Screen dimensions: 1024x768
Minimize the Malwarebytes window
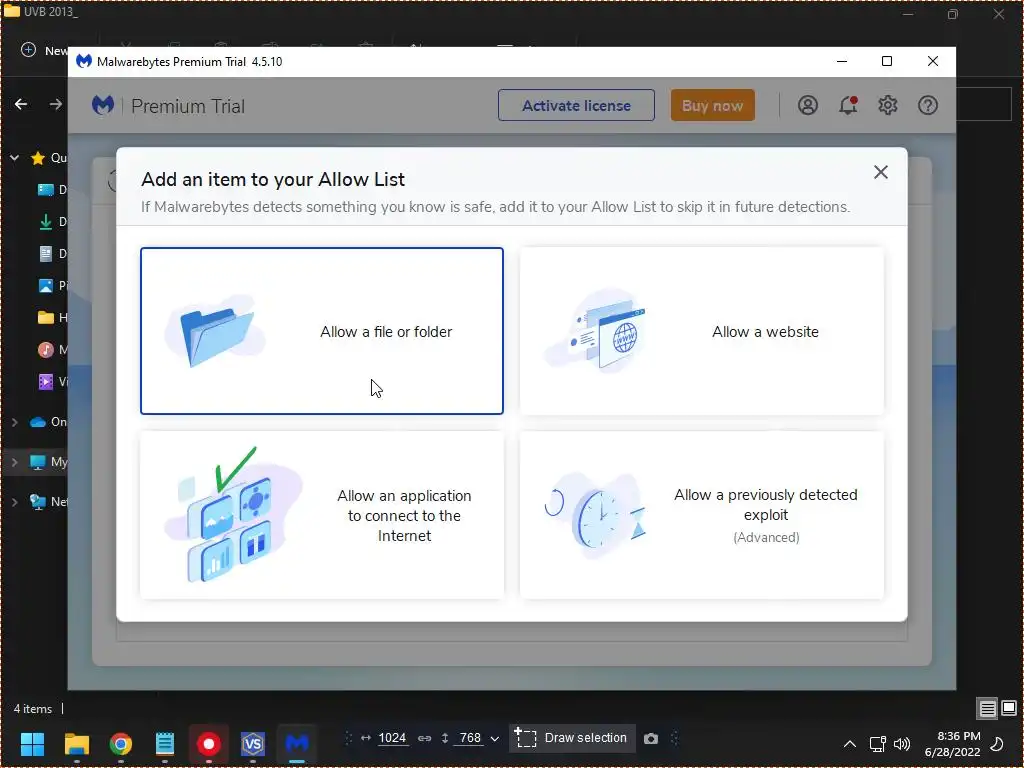pos(842,61)
